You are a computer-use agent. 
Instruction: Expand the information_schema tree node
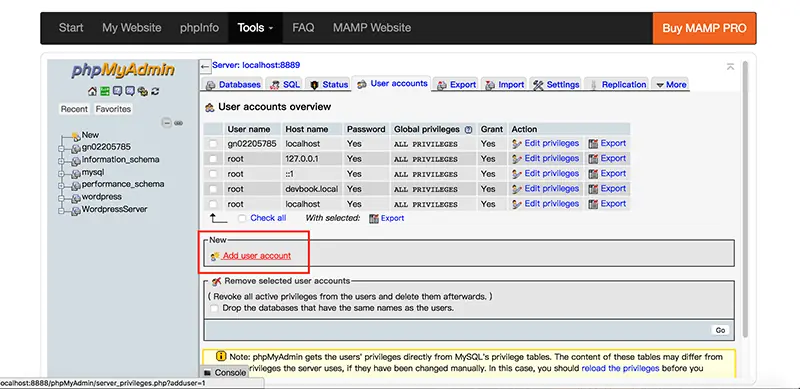[x=61, y=161]
